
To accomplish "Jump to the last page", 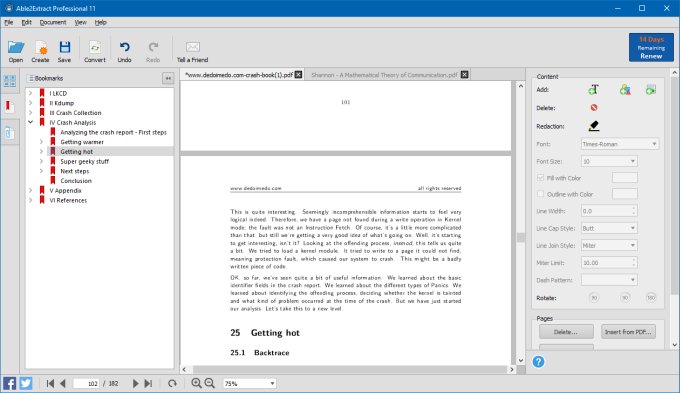I will coord(148,383).
